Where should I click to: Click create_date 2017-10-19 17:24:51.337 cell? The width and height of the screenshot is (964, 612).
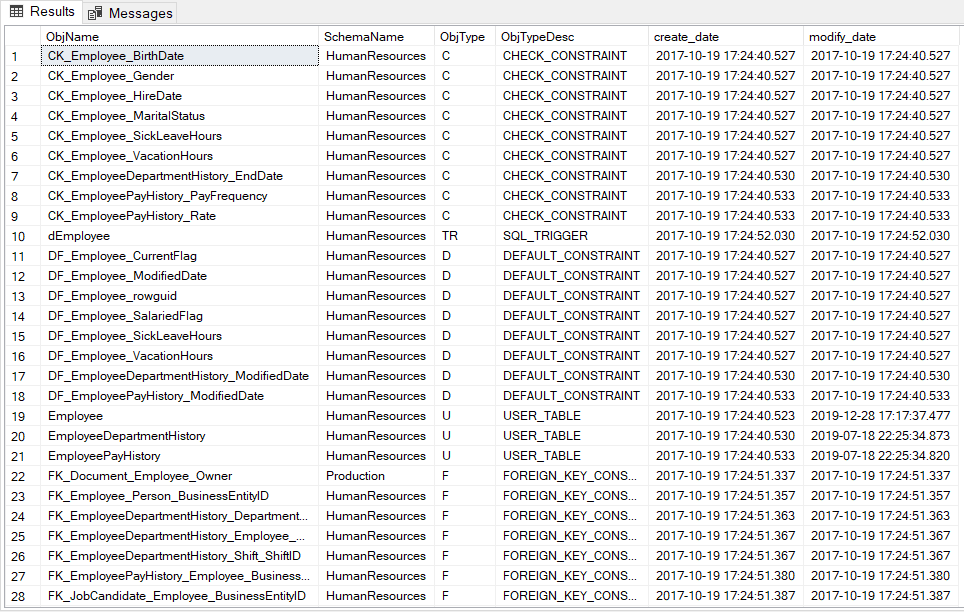tap(725, 476)
